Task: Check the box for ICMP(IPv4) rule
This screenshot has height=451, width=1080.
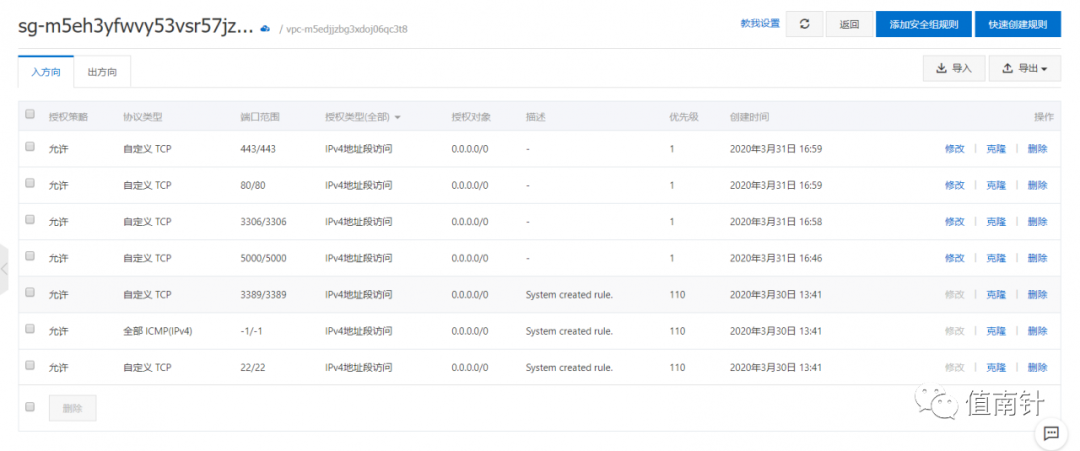Action: [x=30, y=328]
